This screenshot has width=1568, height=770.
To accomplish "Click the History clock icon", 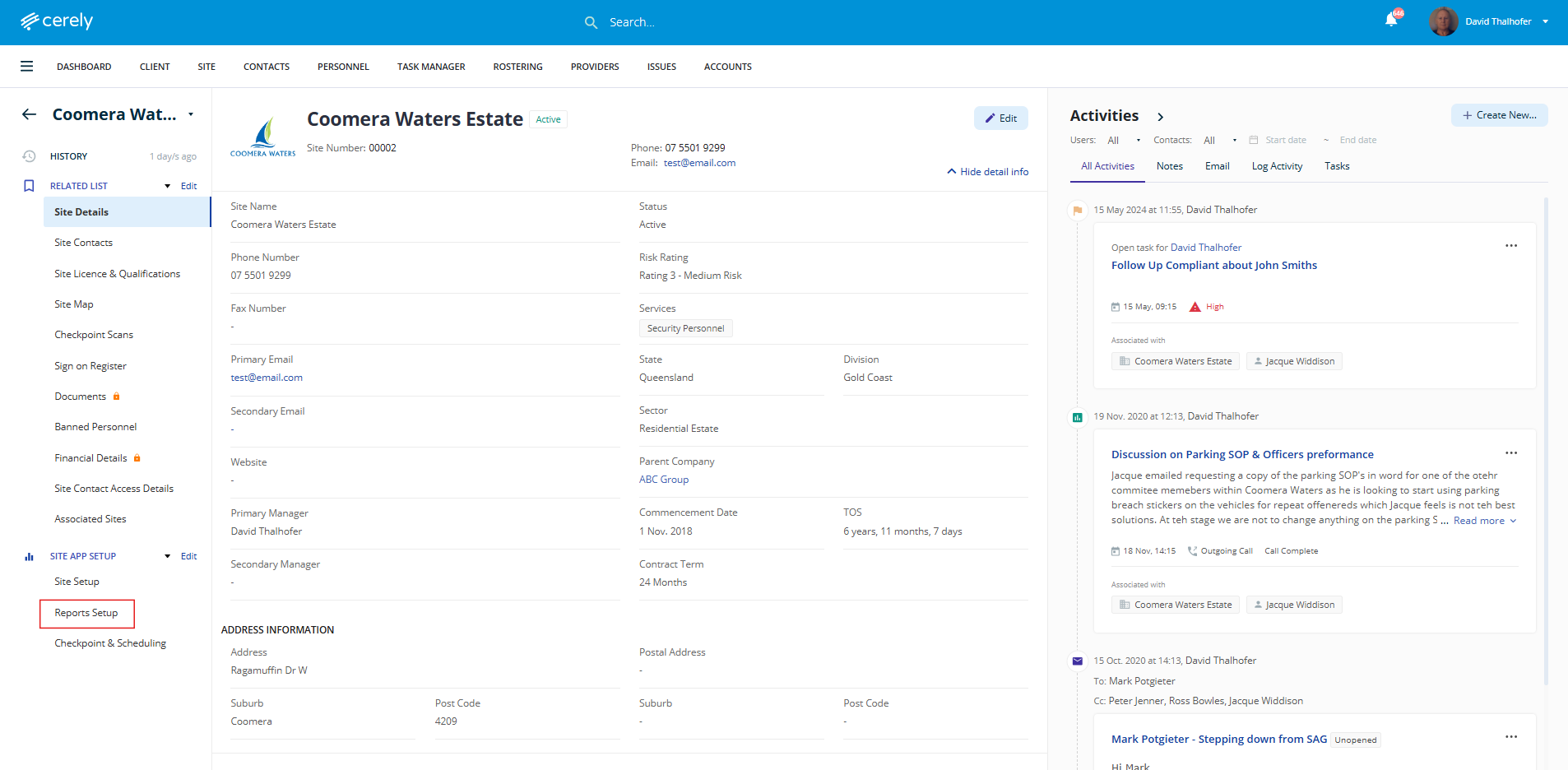I will [29, 156].
